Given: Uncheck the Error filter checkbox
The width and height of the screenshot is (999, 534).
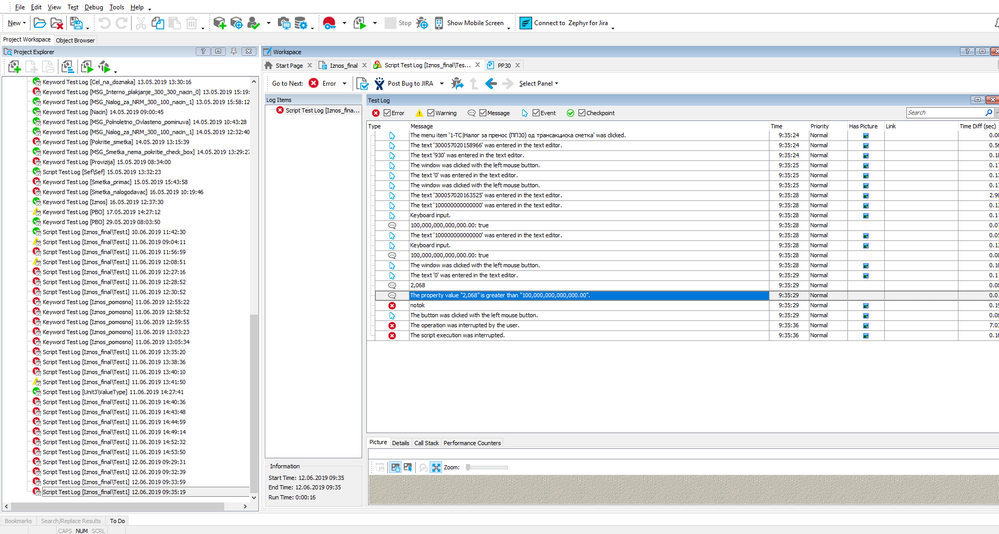Looking at the screenshot, I should 387,113.
